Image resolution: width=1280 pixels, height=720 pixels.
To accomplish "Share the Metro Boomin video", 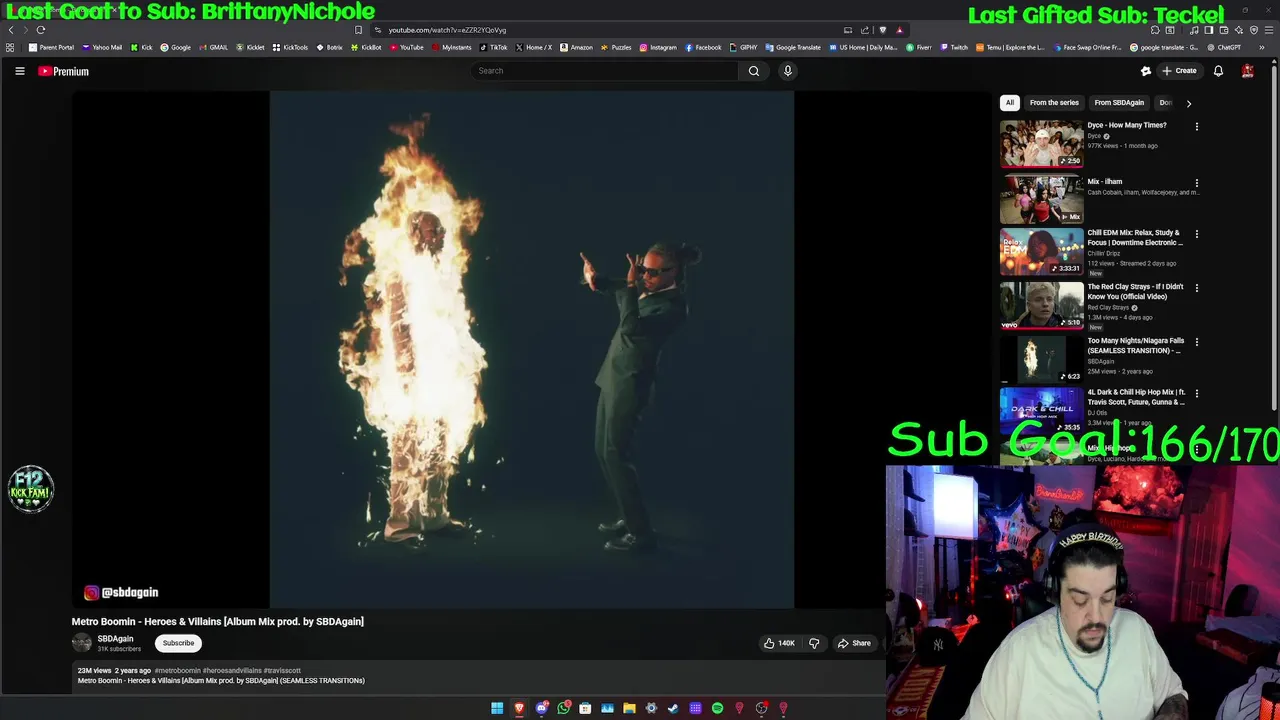I will pyautogui.click(x=855, y=643).
